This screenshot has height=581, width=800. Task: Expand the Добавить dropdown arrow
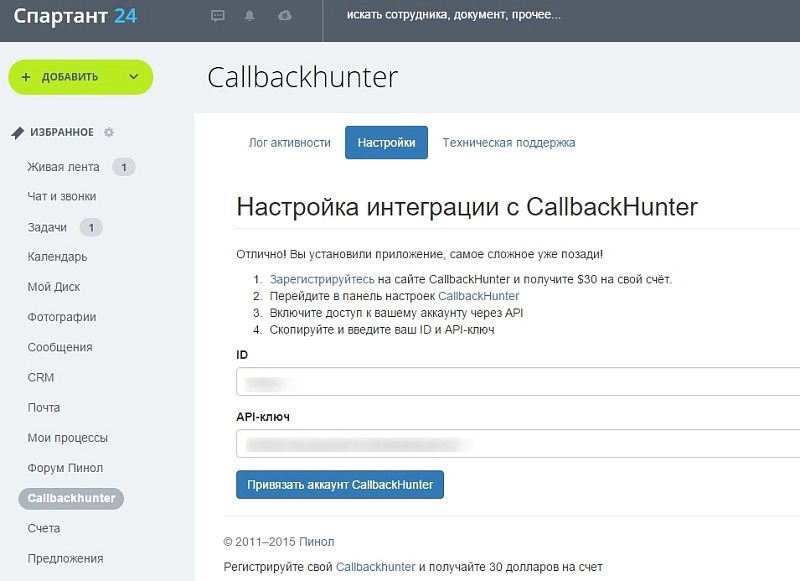click(133, 77)
